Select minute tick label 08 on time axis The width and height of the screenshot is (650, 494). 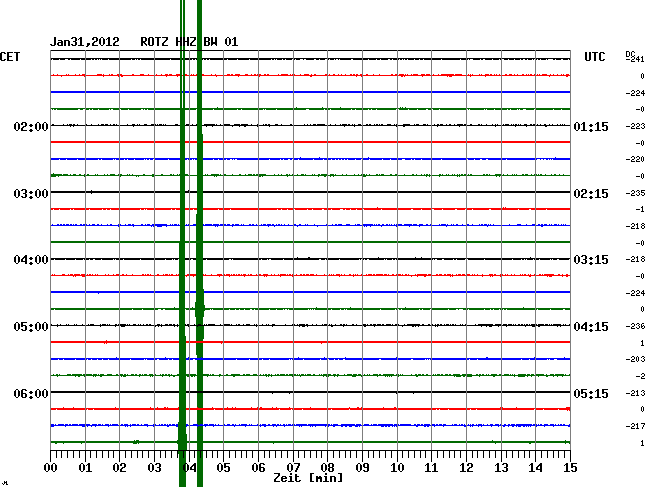click(327, 467)
